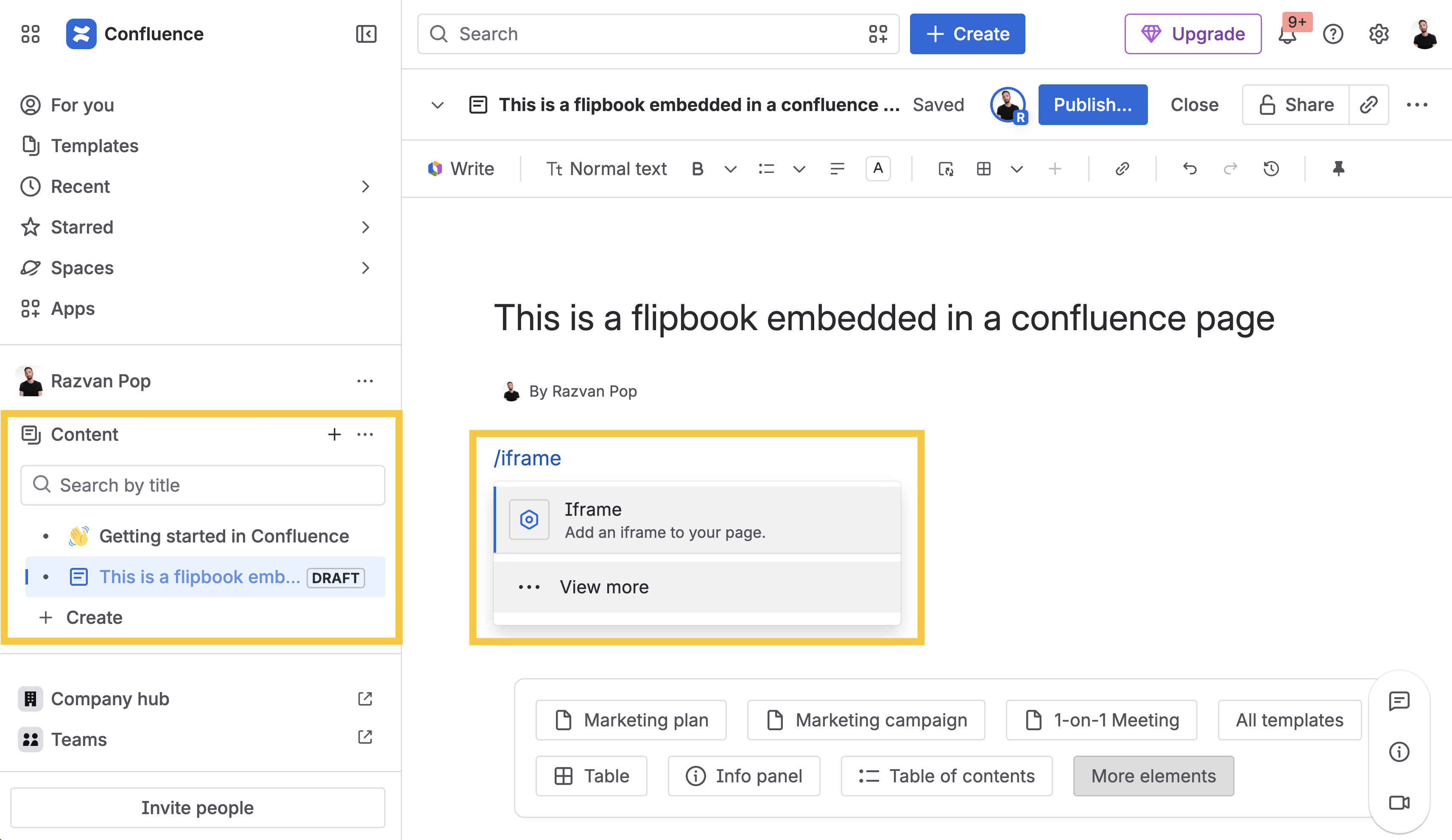
Task: Open the text color picker
Action: [877, 169]
